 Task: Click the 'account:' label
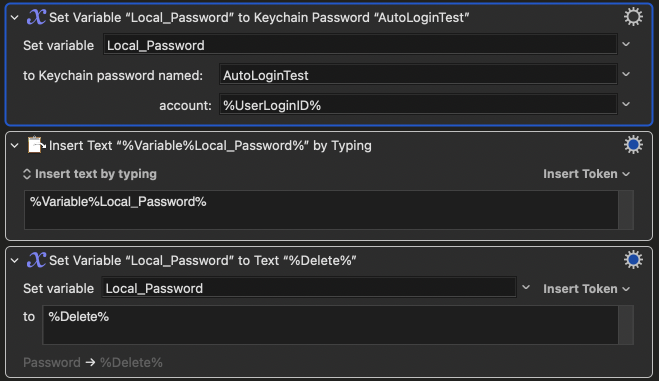pyautogui.click(x=185, y=105)
